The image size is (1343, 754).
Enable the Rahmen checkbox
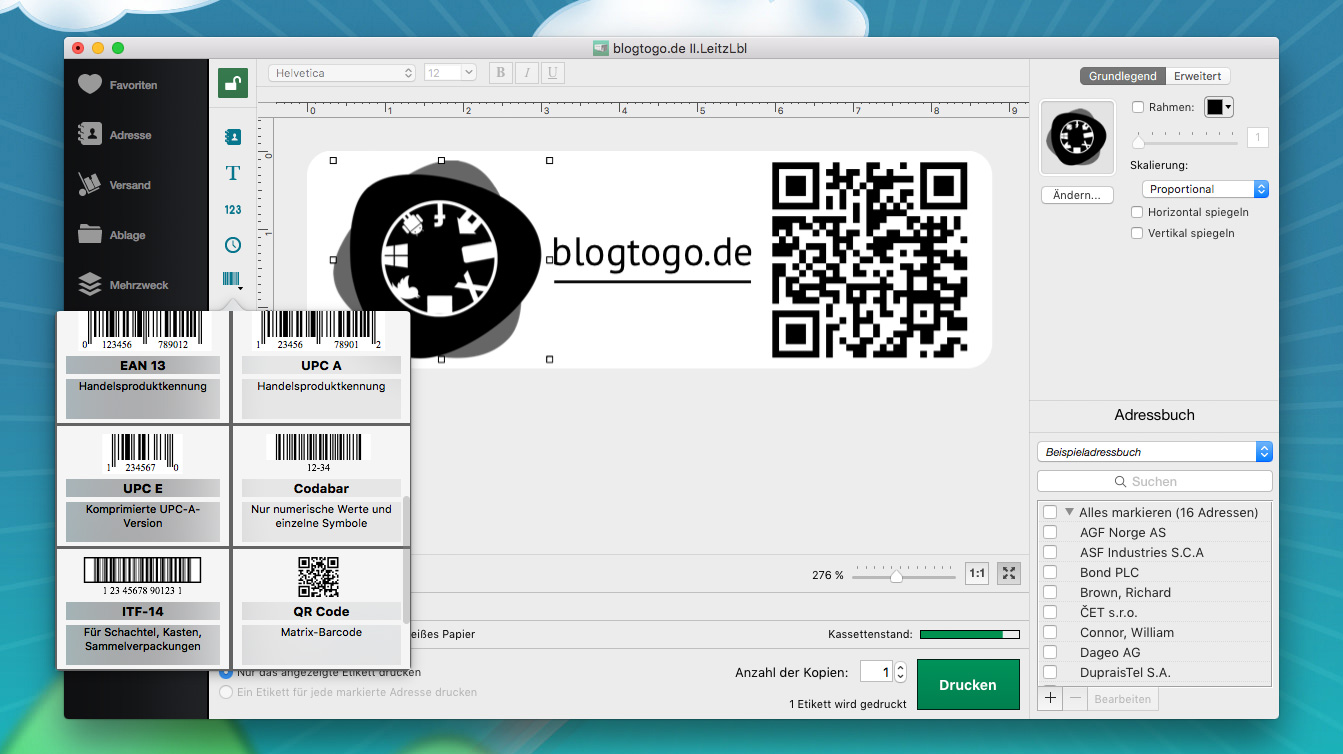pyautogui.click(x=1138, y=107)
